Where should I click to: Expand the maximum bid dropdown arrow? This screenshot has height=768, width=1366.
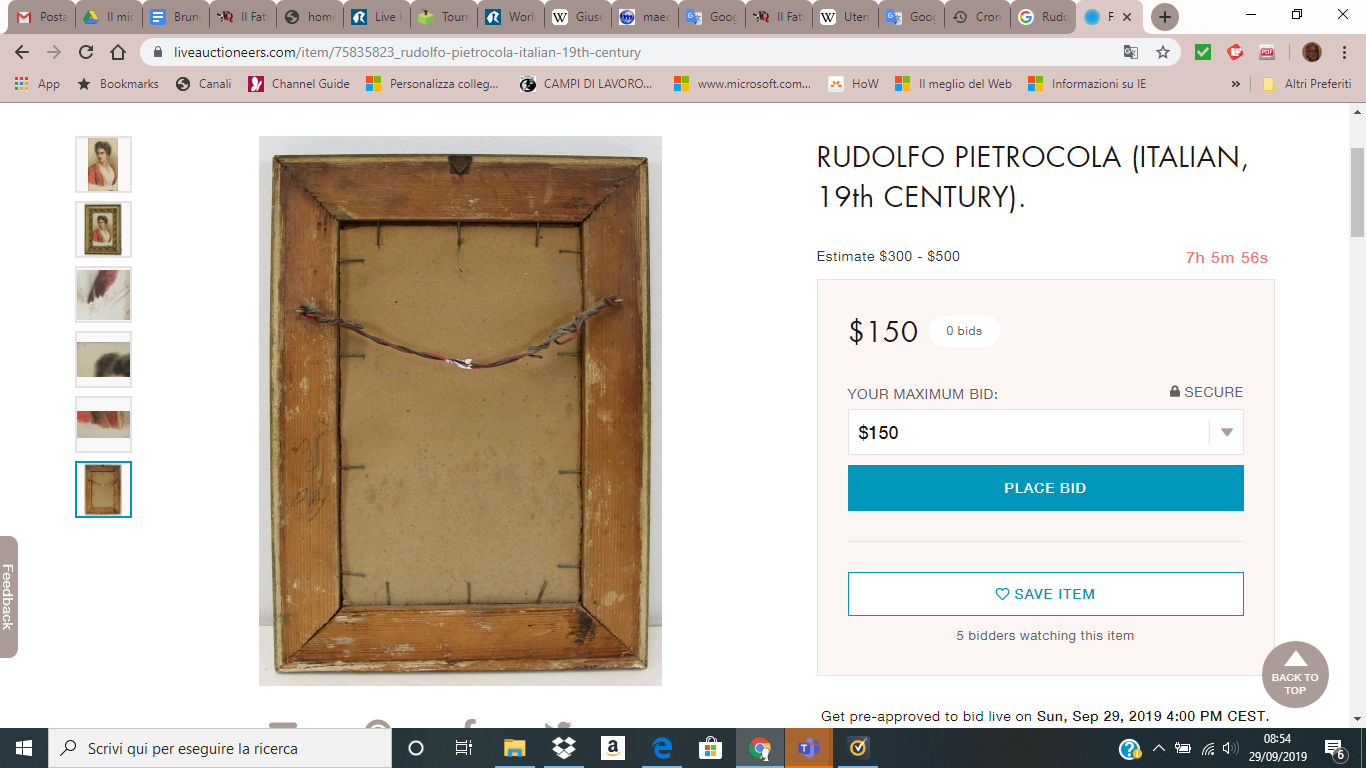pos(1226,433)
